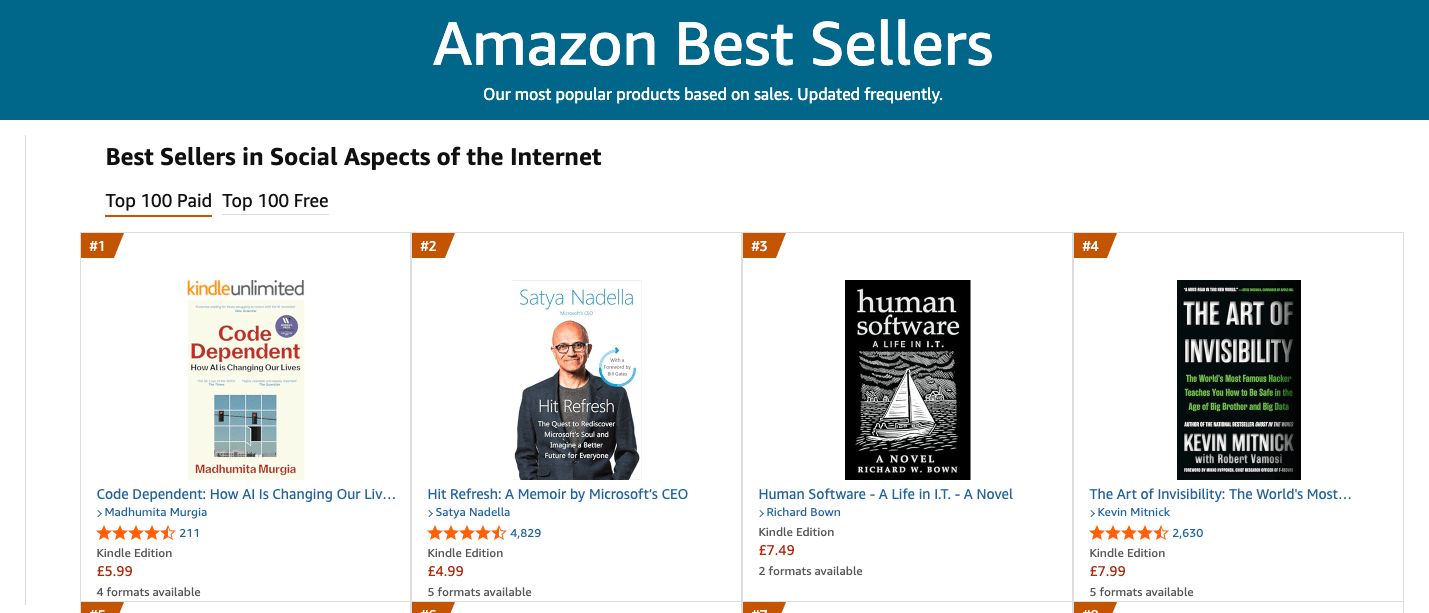Open Code Dependent book title link
Image resolution: width=1429 pixels, height=613 pixels.
point(246,494)
